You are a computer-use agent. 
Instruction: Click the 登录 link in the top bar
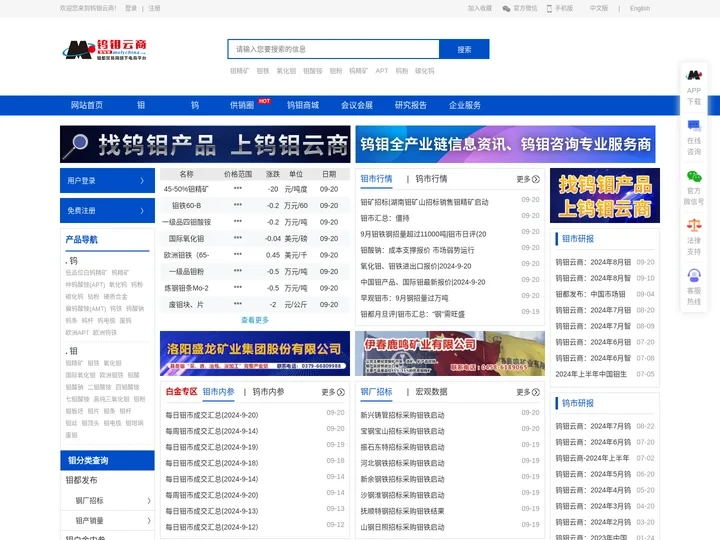(x=131, y=8)
